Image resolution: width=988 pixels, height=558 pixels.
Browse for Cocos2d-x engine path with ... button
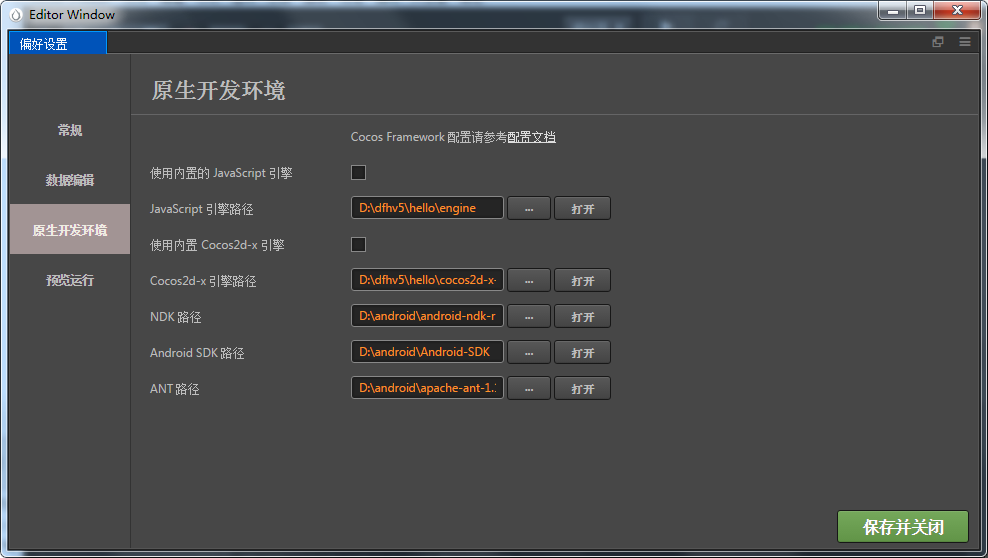[529, 280]
